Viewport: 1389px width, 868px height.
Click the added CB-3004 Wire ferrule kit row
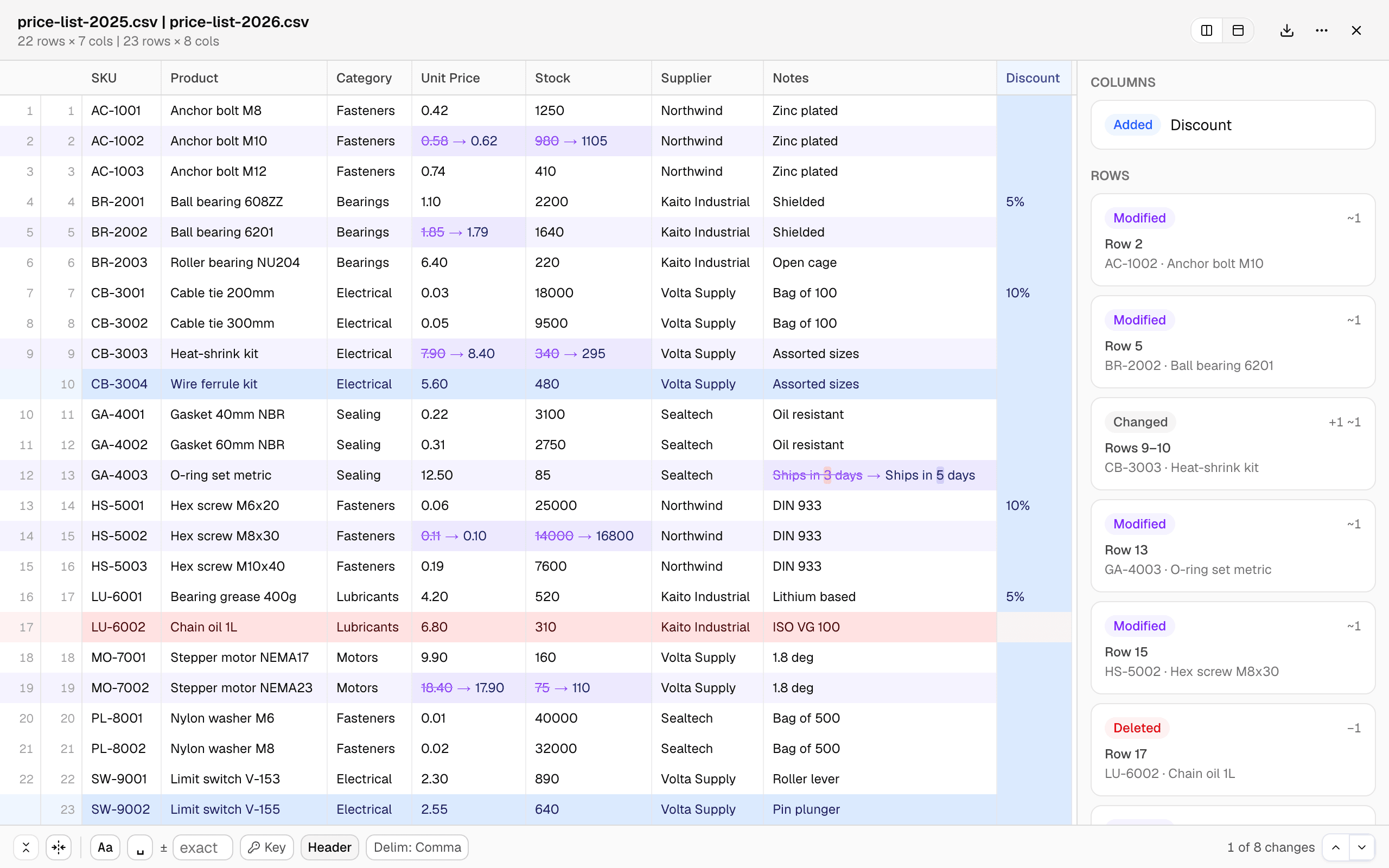pos(498,384)
